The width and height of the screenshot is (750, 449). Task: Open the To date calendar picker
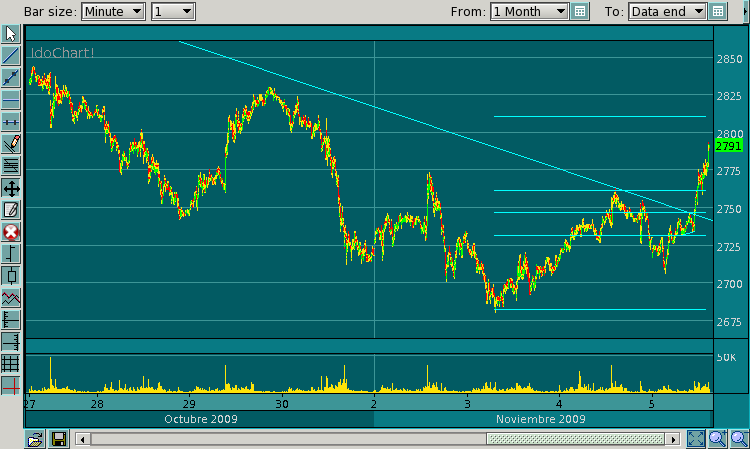click(718, 11)
